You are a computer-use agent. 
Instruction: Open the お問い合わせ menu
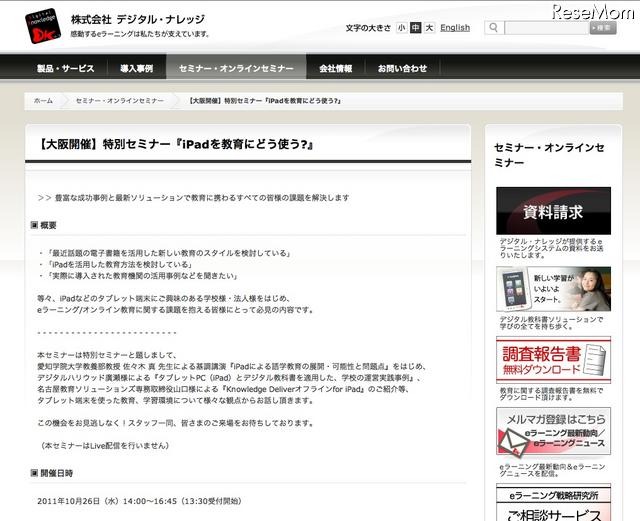(x=402, y=68)
